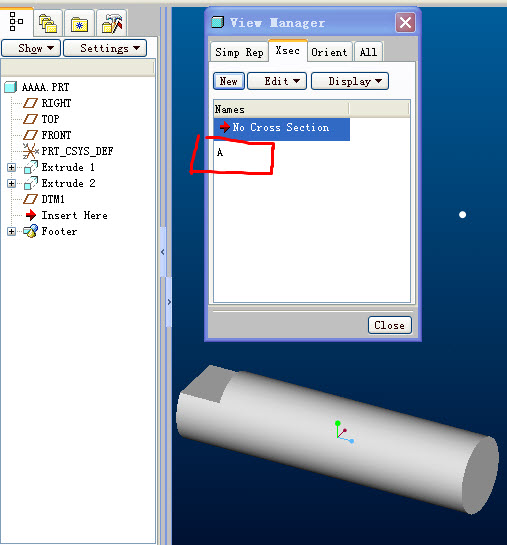The width and height of the screenshot is (507, 545).
Task: Expand the Extrude 2 tree node
Action: pyautogui.click(x=11, y=184)
